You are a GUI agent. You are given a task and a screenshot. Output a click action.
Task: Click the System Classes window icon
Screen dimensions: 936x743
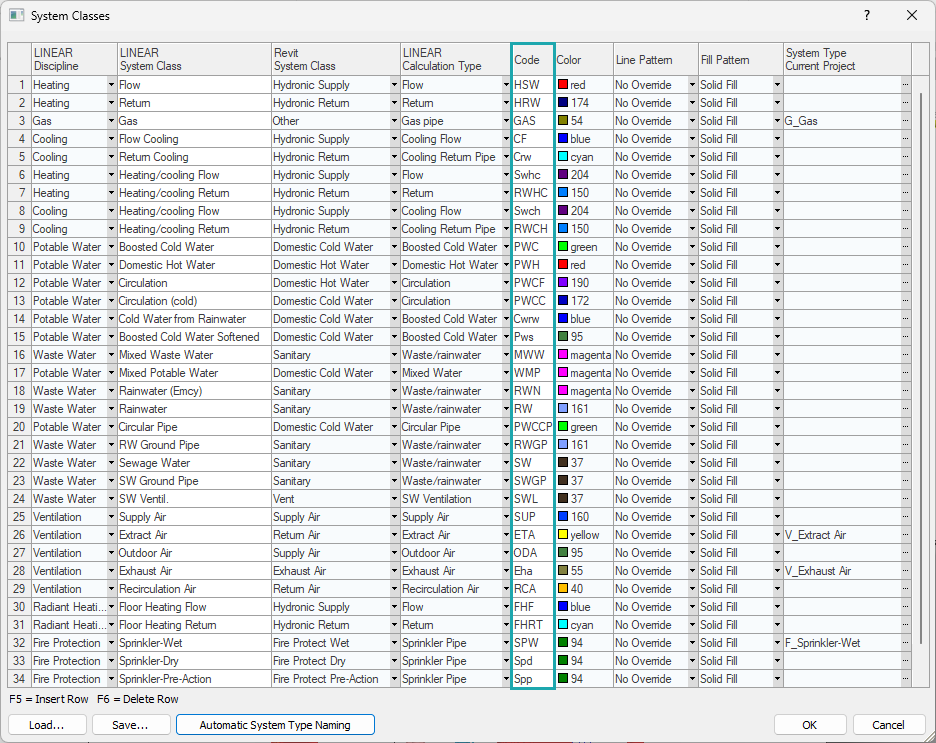16,16
